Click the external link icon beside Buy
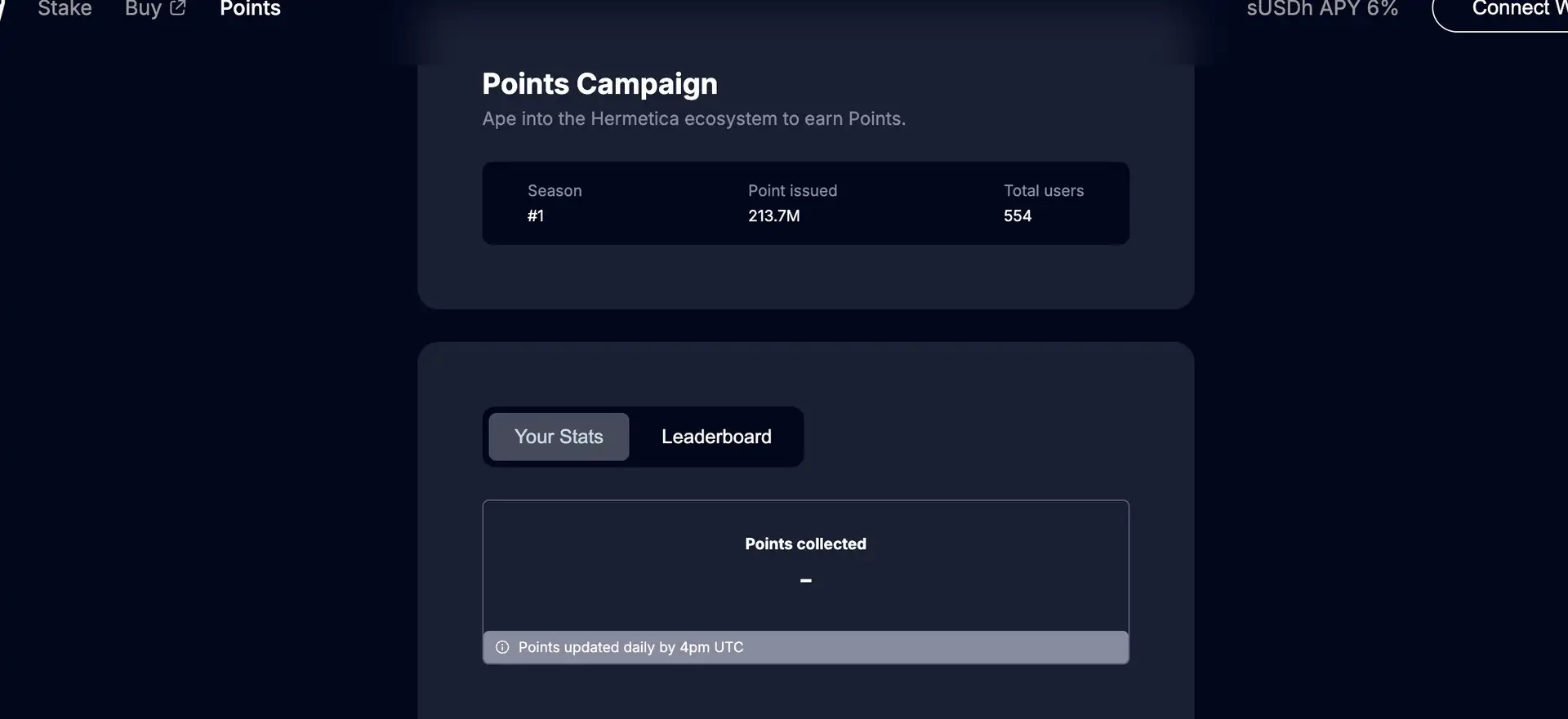This screenshot has height=719, width=1568. (177, 8)
